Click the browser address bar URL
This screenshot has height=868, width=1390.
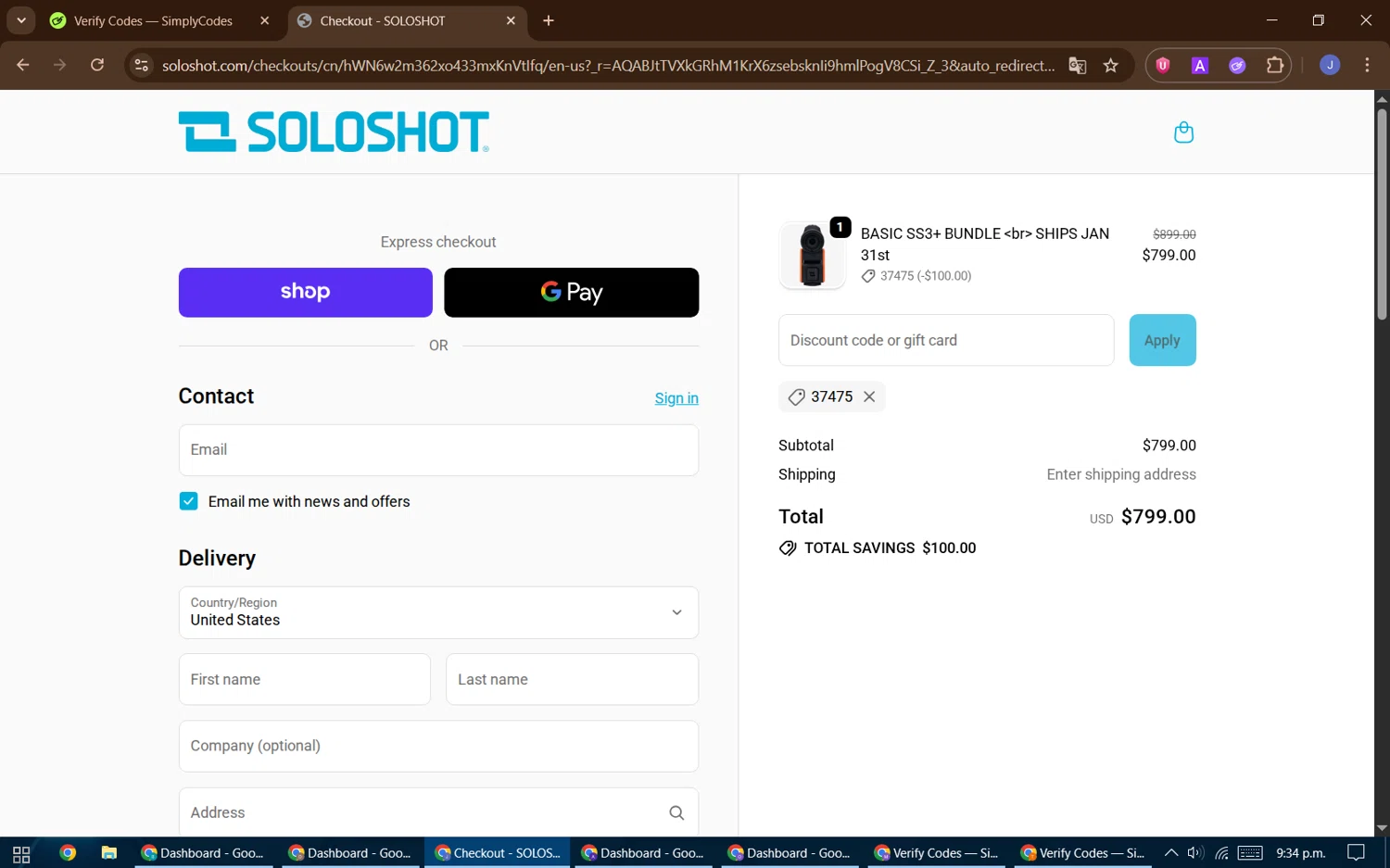[x=608, y=65]
